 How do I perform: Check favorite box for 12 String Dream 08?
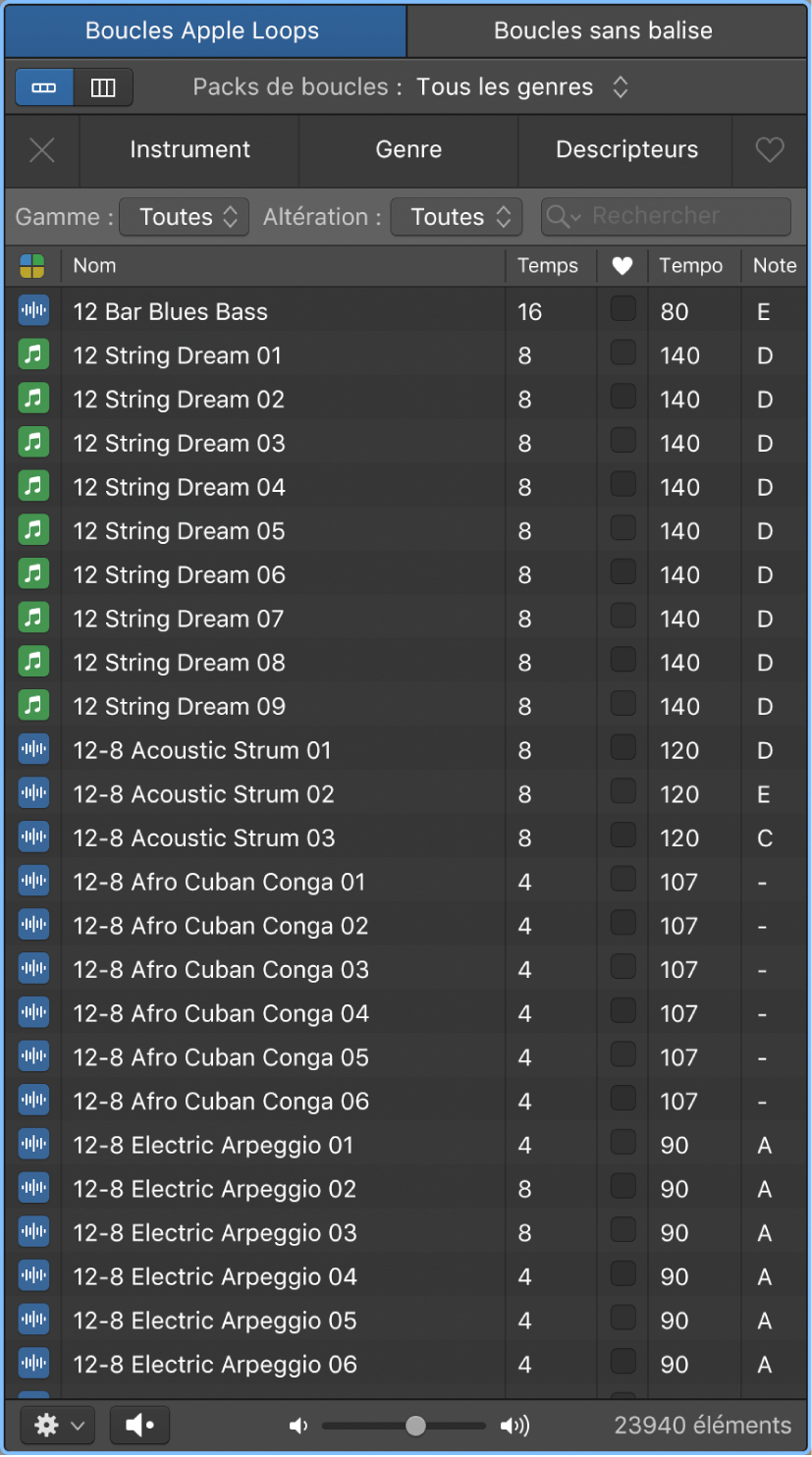(623, 660)
